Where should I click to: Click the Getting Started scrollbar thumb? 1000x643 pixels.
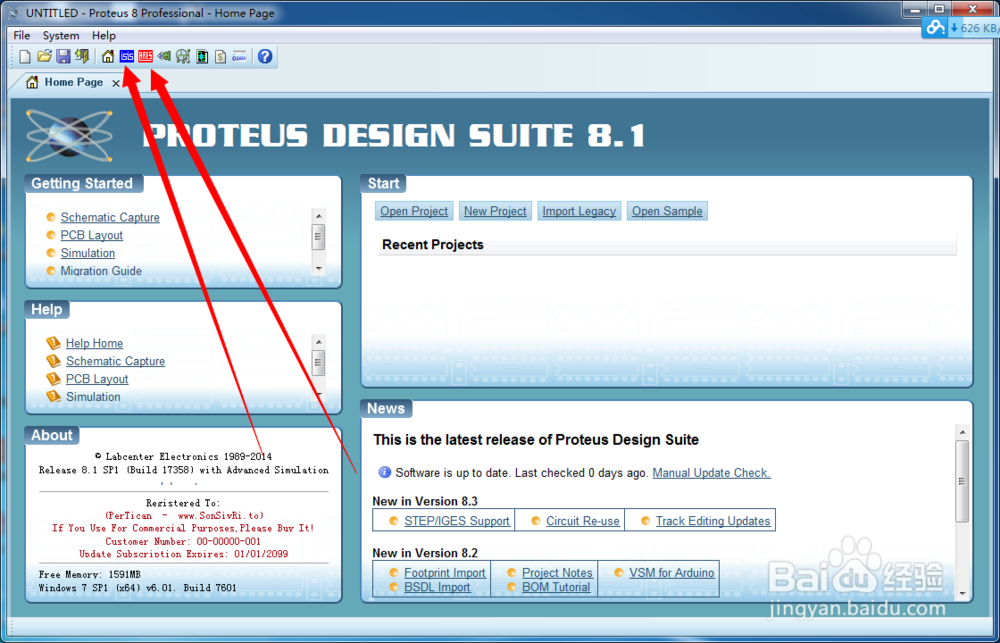coord(319,237)
